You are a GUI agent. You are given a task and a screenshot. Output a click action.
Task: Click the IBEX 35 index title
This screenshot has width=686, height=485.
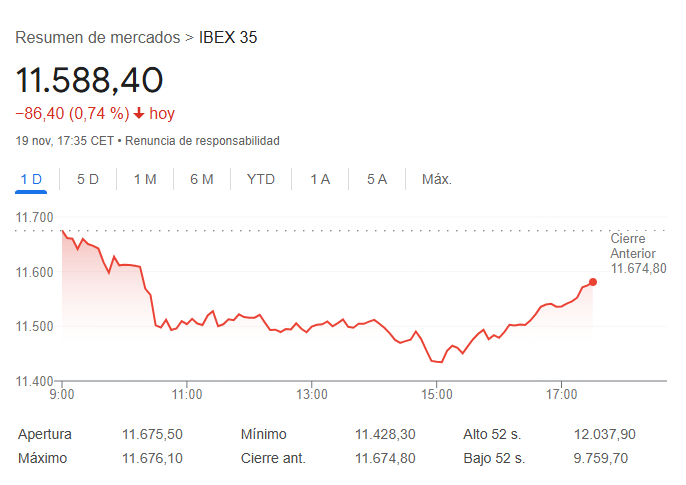[x=228, y=38]
